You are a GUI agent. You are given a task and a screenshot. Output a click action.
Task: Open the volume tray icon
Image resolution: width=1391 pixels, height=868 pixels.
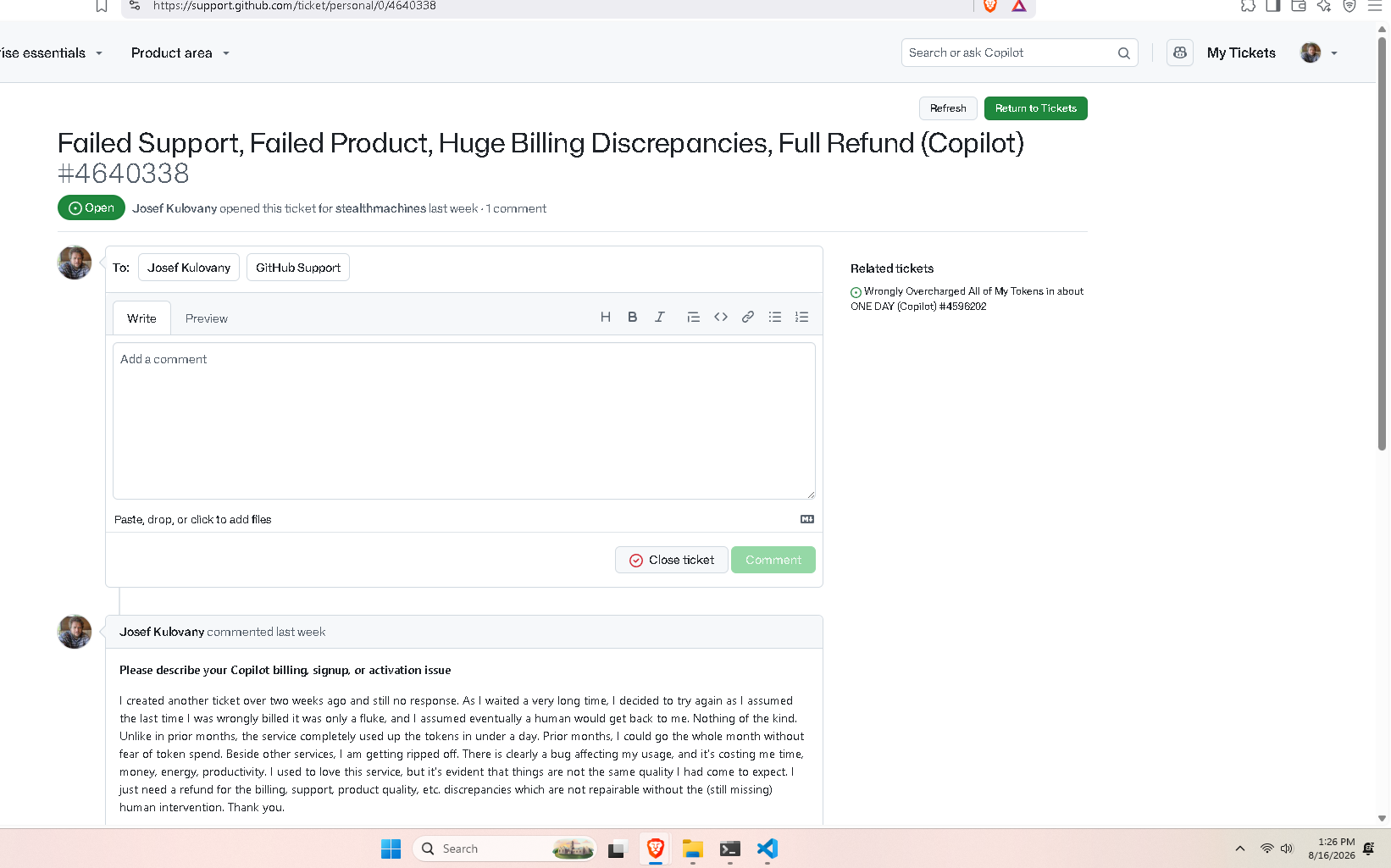[x=1288, y=849]
